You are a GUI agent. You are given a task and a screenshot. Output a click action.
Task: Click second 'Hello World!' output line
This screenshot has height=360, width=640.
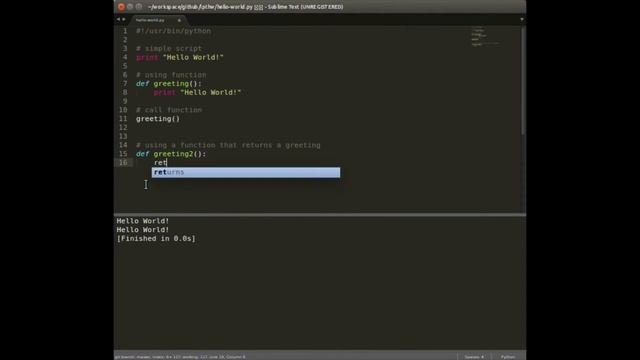(142, 230)
